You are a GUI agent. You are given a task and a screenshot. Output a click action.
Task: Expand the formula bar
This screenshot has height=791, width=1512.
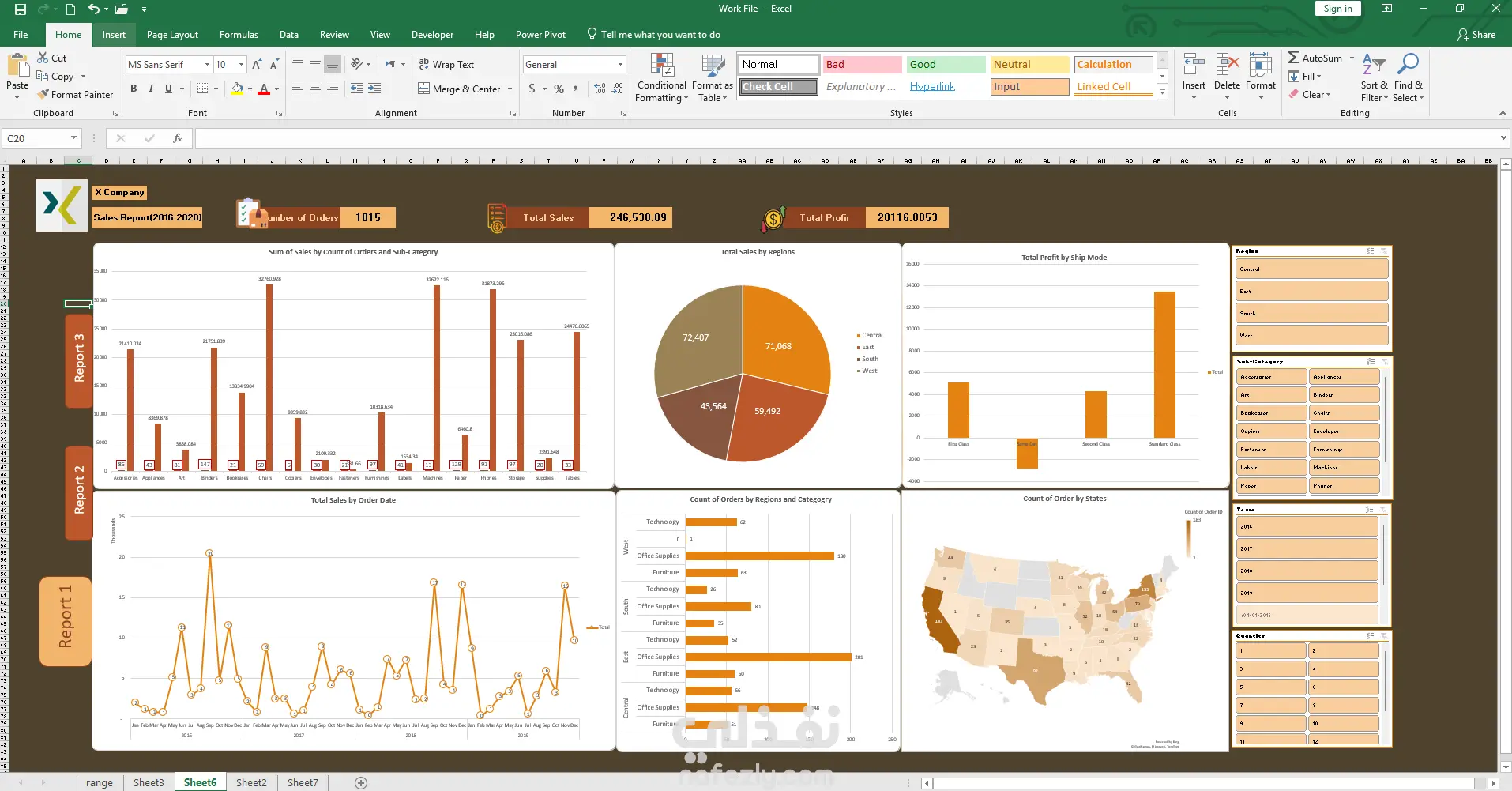(x=1503, y=138)
